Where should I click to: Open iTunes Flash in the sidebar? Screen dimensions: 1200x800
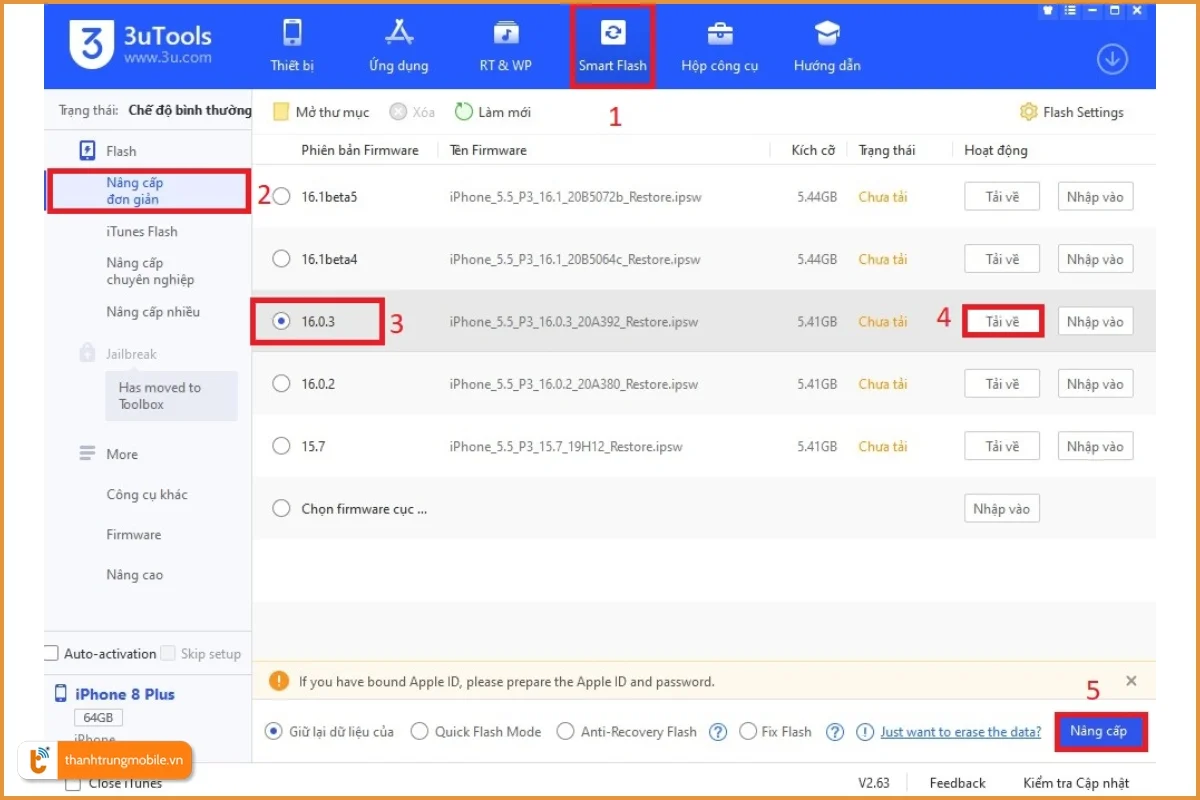click(x=142, y=231)
